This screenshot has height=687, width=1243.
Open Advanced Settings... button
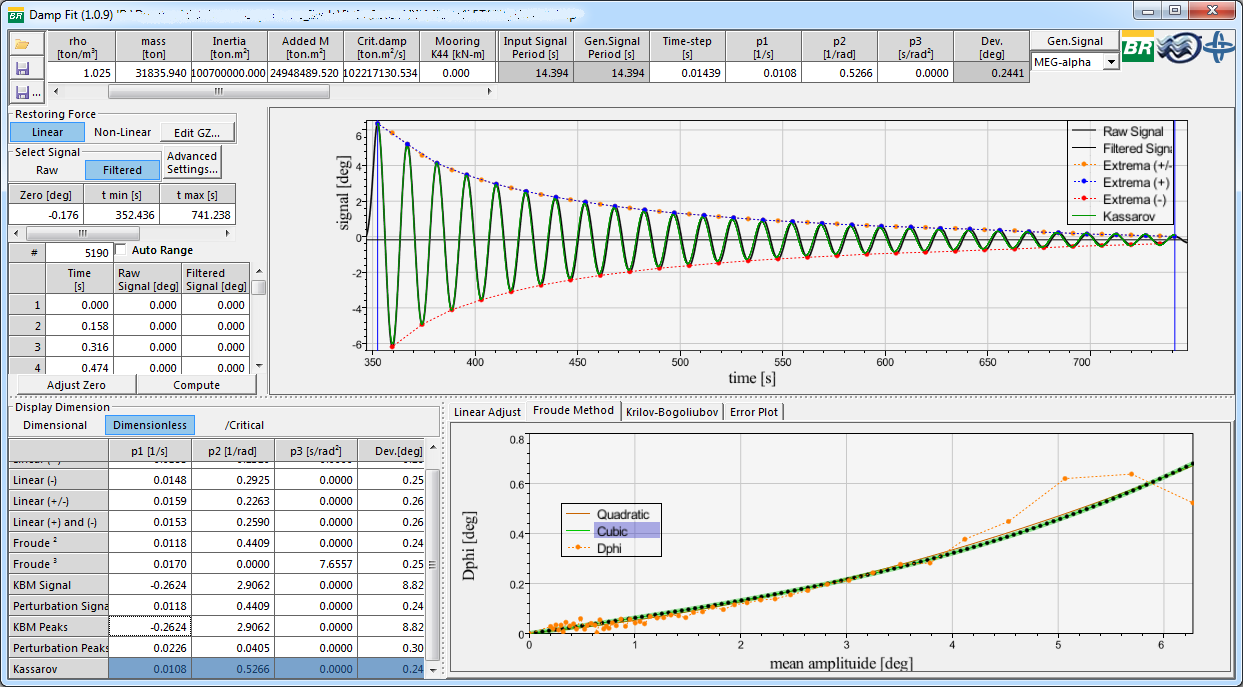pos(192,163)
